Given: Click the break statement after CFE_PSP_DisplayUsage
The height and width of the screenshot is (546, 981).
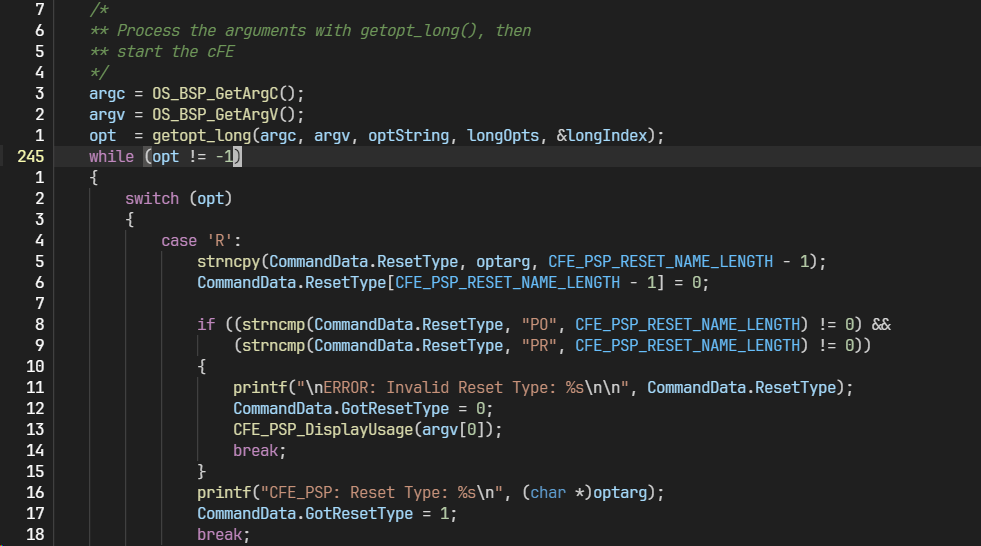Looking at the screenshot, I should tap(255, 450).
